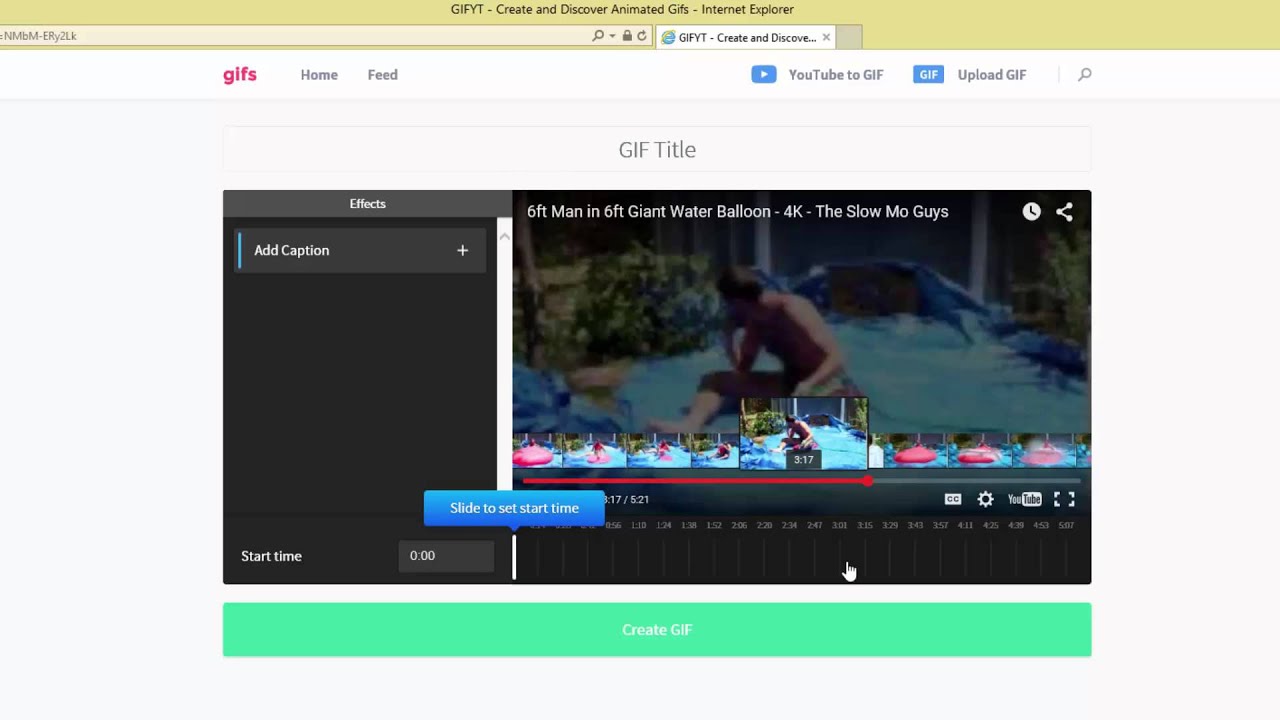Click address bar search magnifier icon
Screen dimensions: 1280x720
pos(598,36)
